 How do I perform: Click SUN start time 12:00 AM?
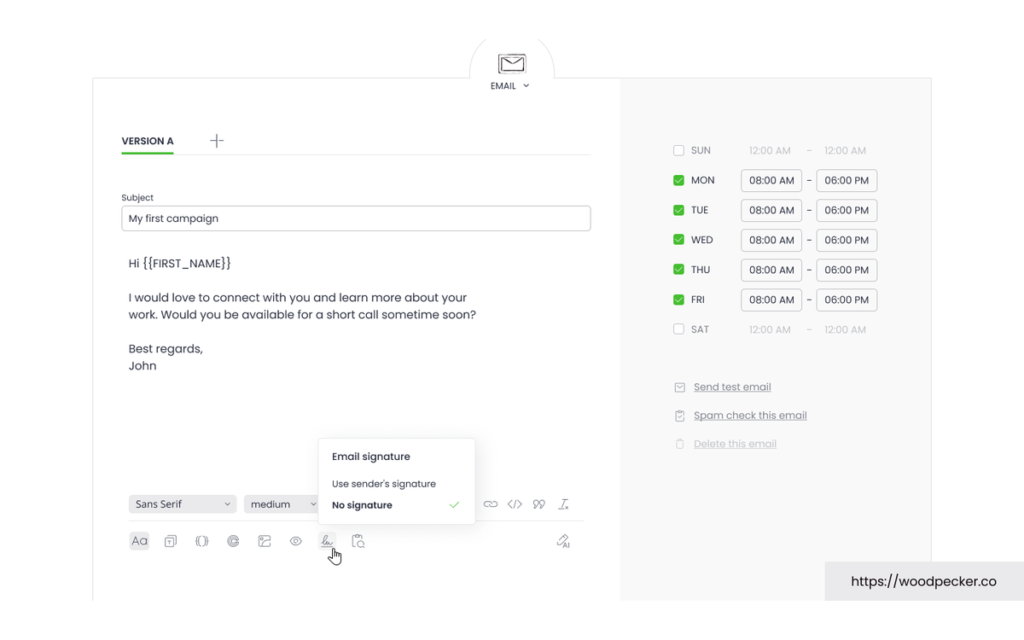point(770,150)
